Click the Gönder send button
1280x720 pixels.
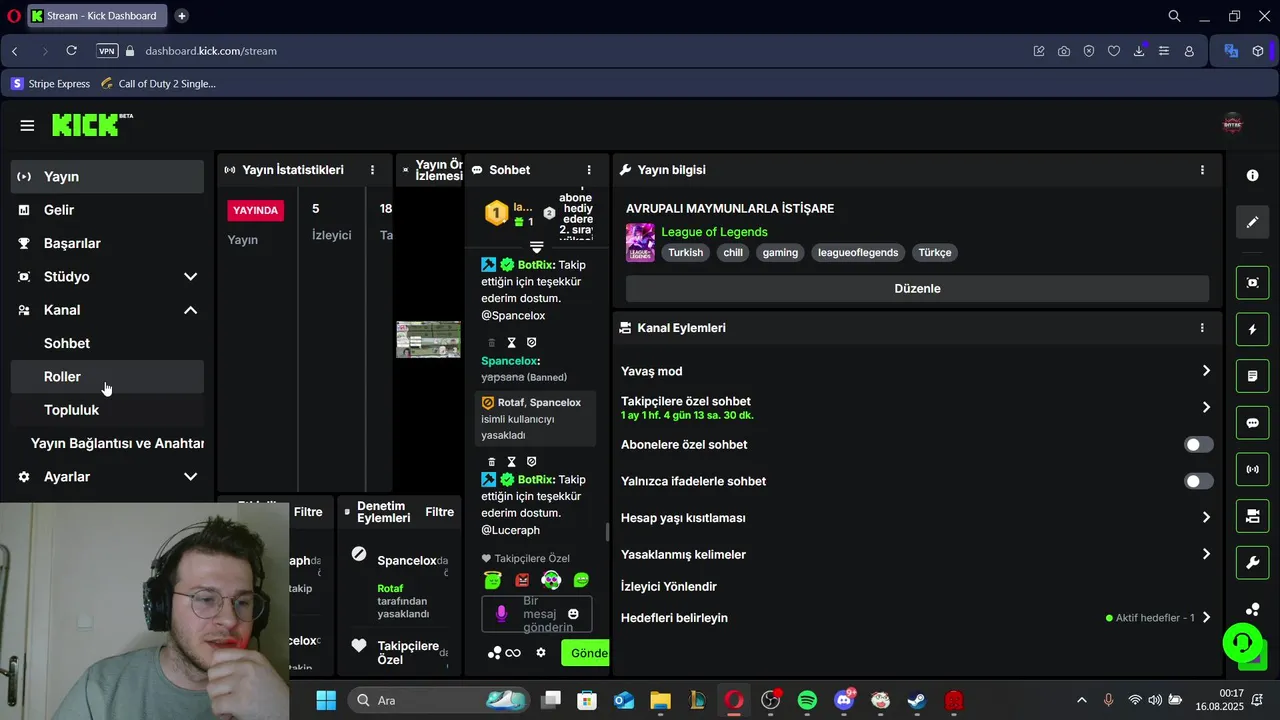[586, 653]
